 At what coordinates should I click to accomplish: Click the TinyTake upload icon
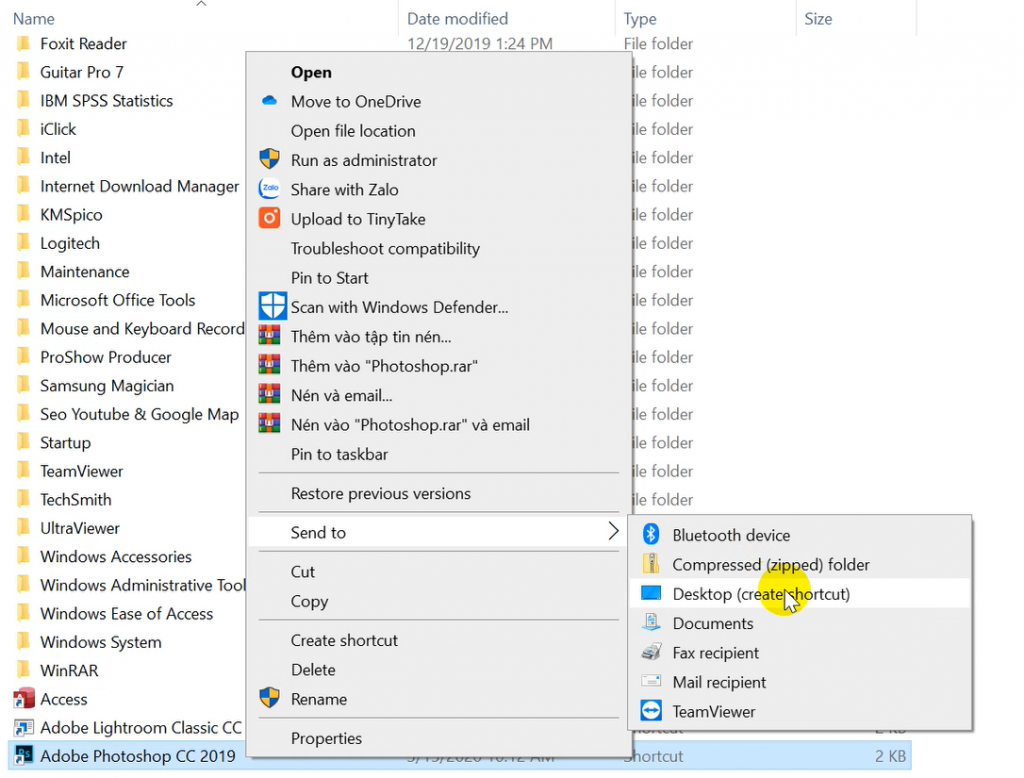(269, 218)
